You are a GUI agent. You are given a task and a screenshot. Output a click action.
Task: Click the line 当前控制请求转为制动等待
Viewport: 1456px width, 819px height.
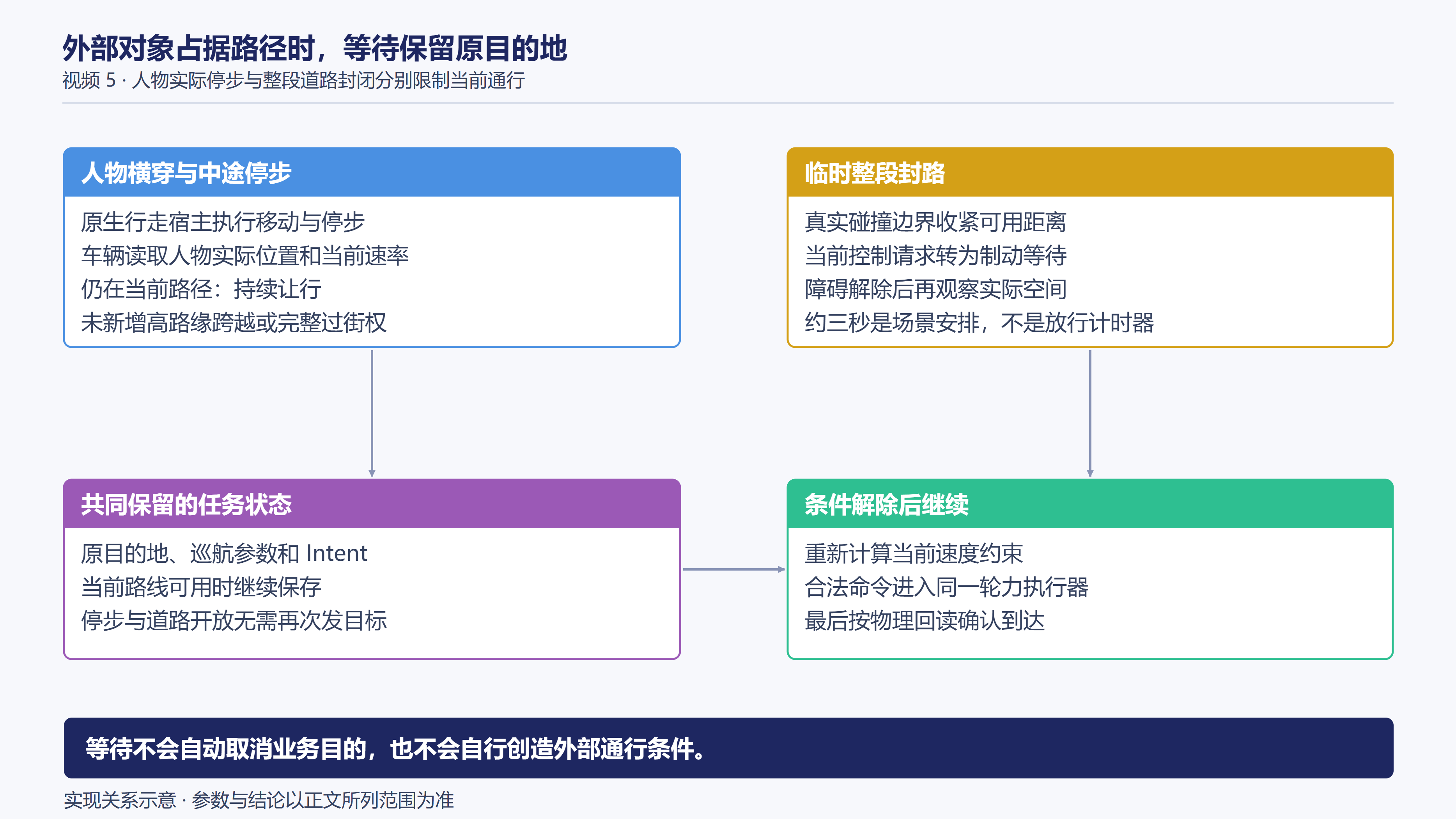935,255
